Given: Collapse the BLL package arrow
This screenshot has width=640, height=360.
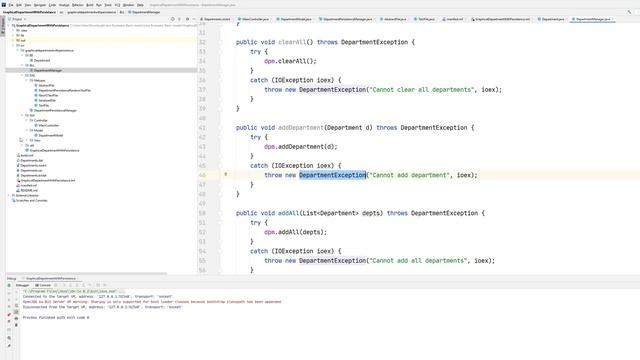Looking at the screenshot, I should (x=22, y=65).
